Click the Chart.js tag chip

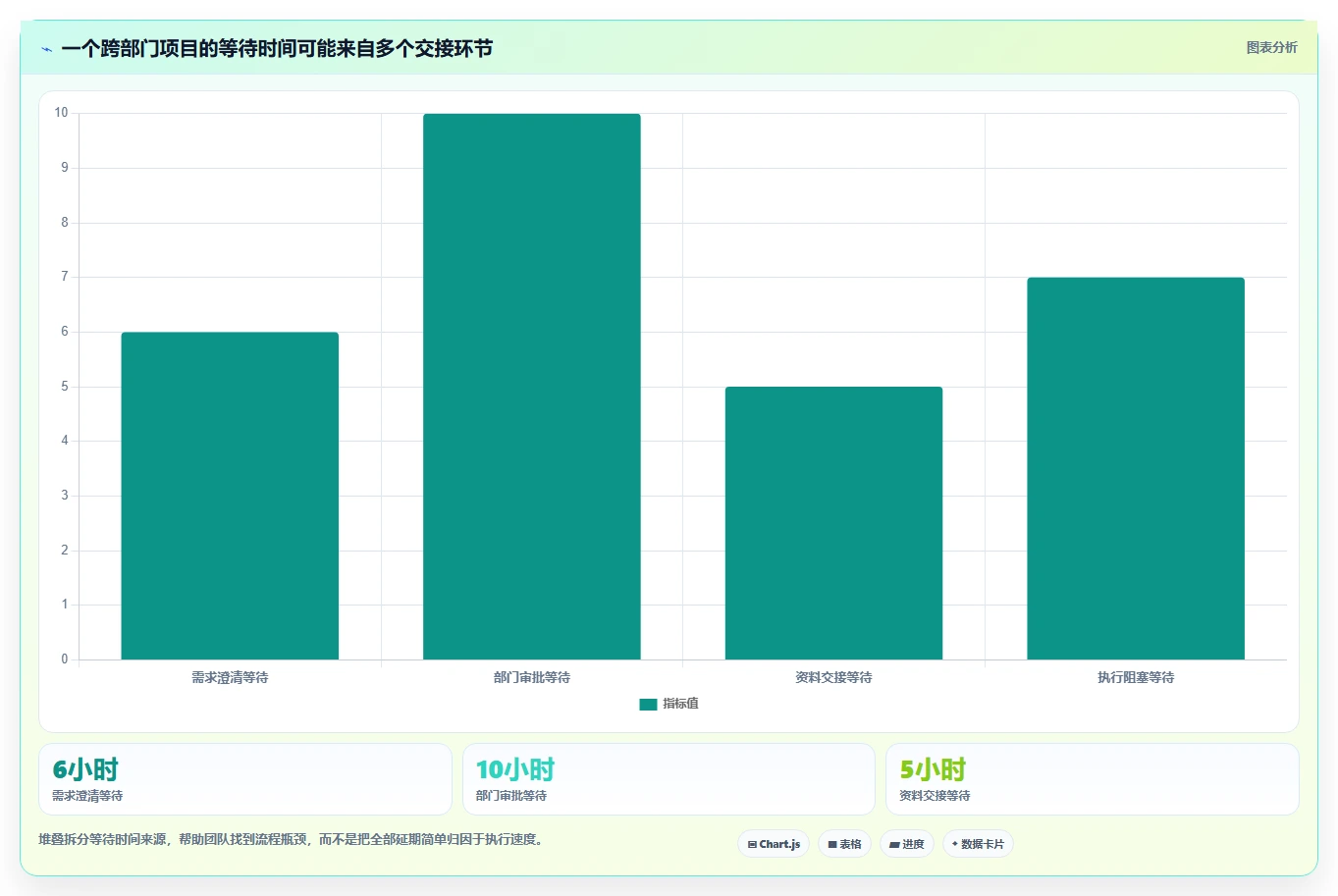774,844
